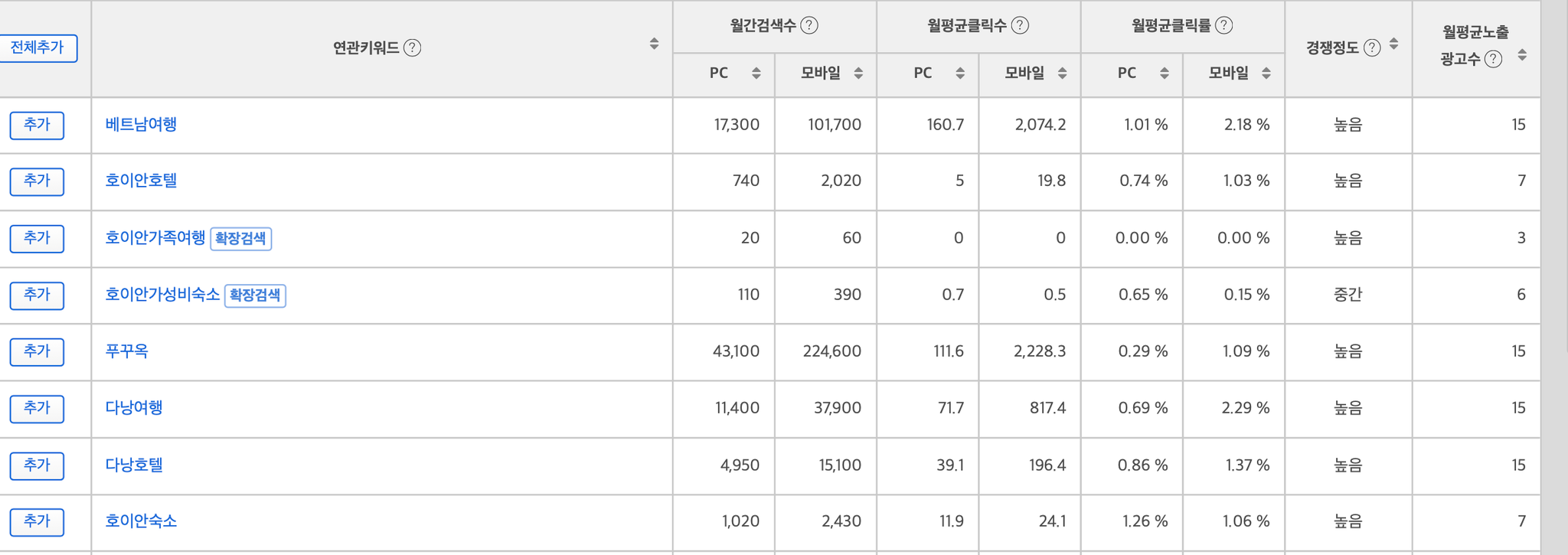
Task: Open the 다낭여행 keyword link
Action: 134,407
